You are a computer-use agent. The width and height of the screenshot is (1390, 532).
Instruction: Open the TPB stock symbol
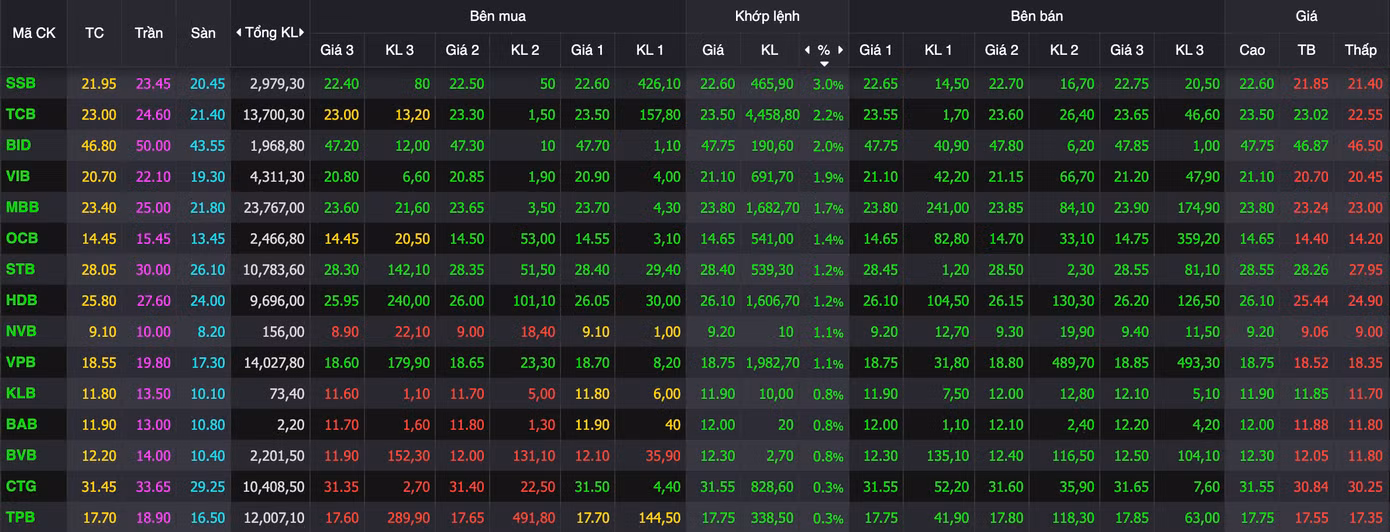pyautogui.click(x=20, y=517)
